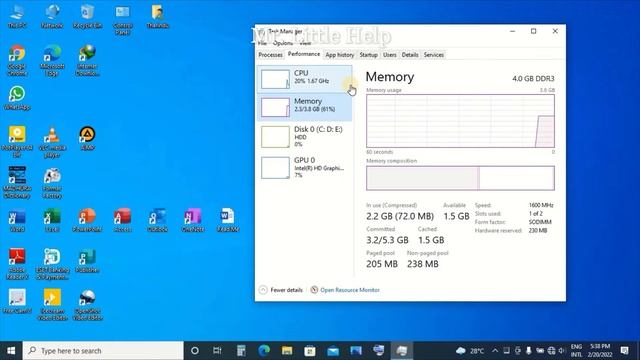Open the View menu in Task Manager
640x360 pixels.
point(305,43)
